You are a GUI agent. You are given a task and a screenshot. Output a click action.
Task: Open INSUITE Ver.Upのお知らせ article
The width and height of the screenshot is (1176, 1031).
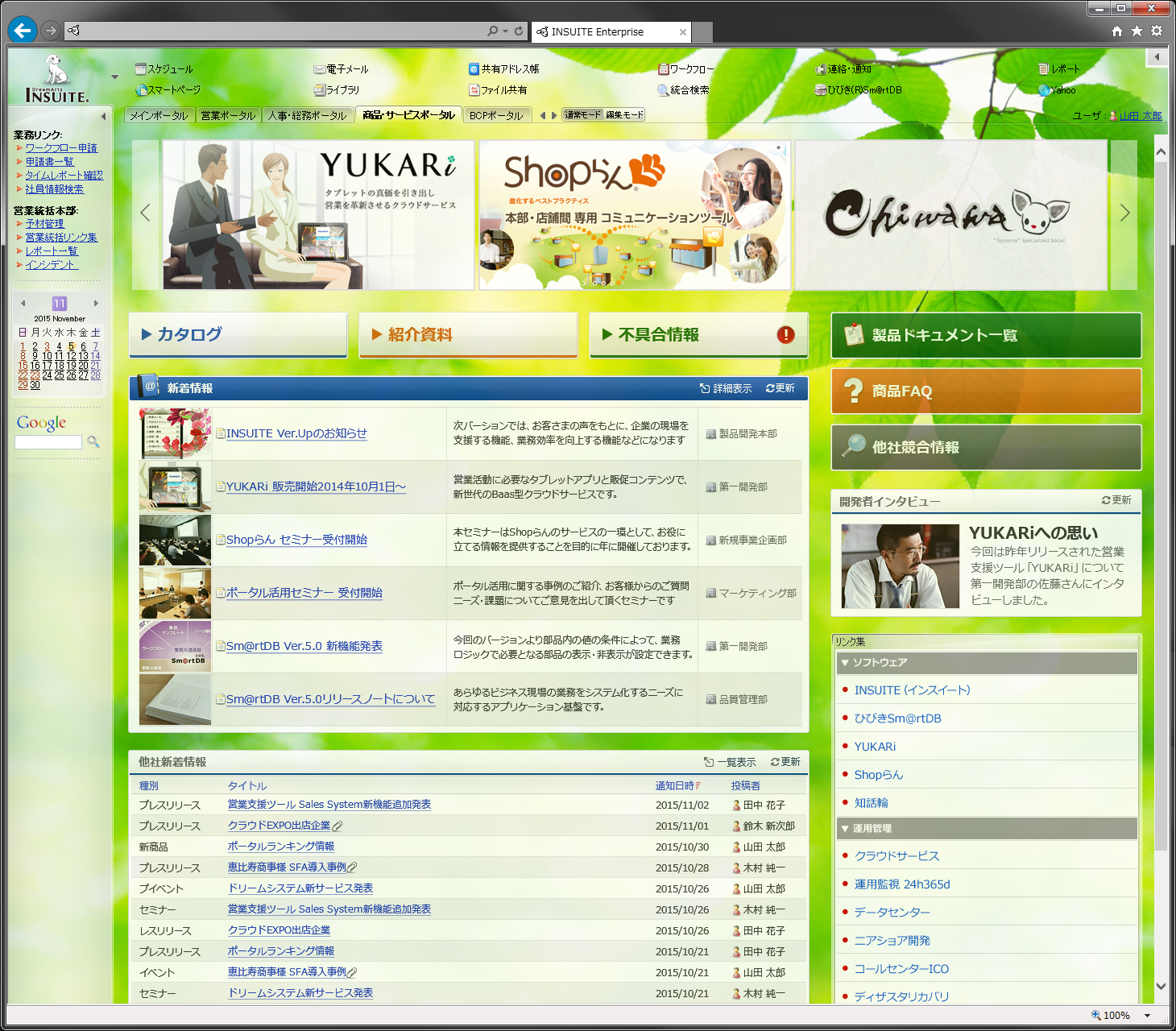(x=296, y=433)
